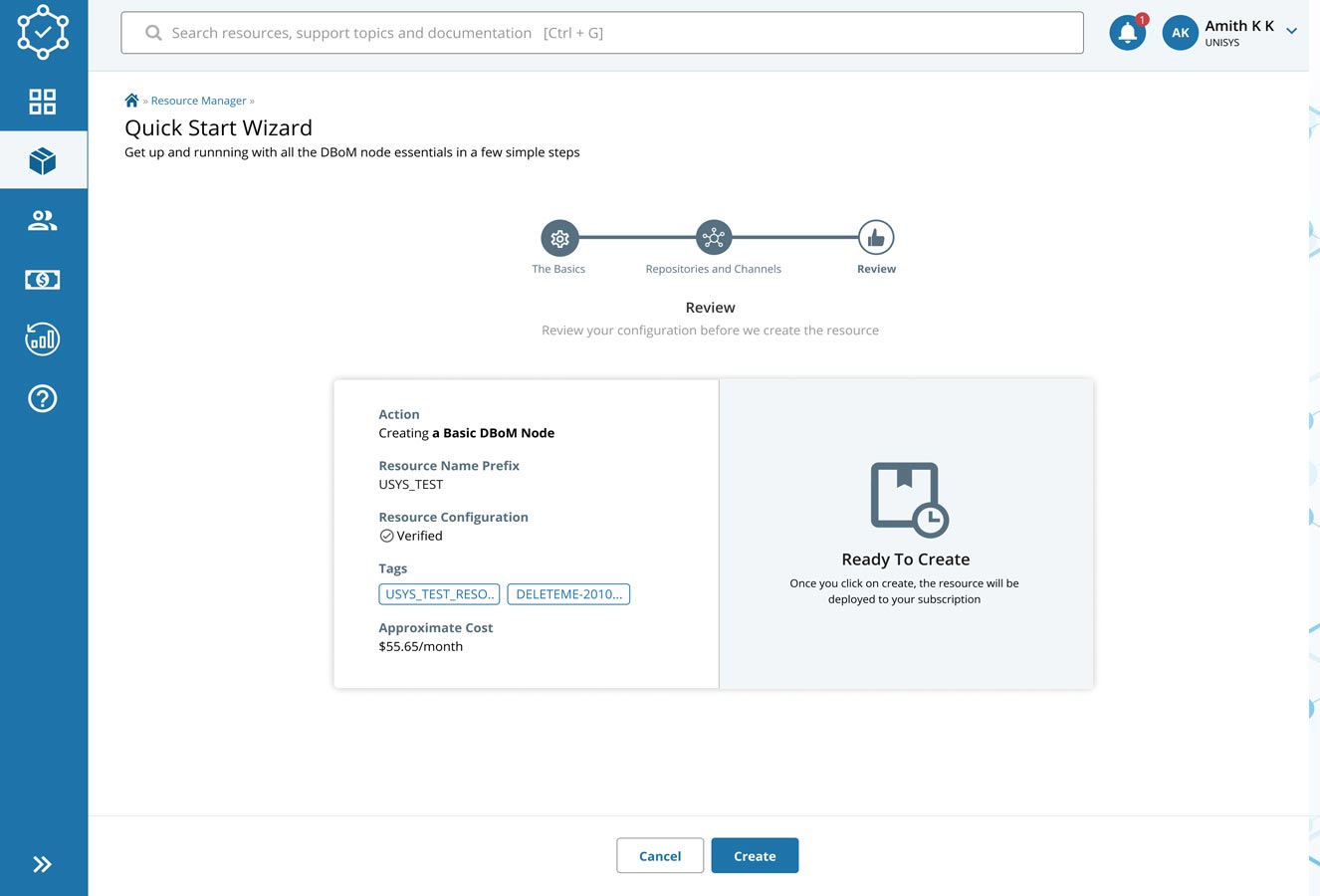Open the billing dollar icon
Image resolution: width=1320 pixels, height=896 pixels.
pyautogui.click(x=43, y=280)
